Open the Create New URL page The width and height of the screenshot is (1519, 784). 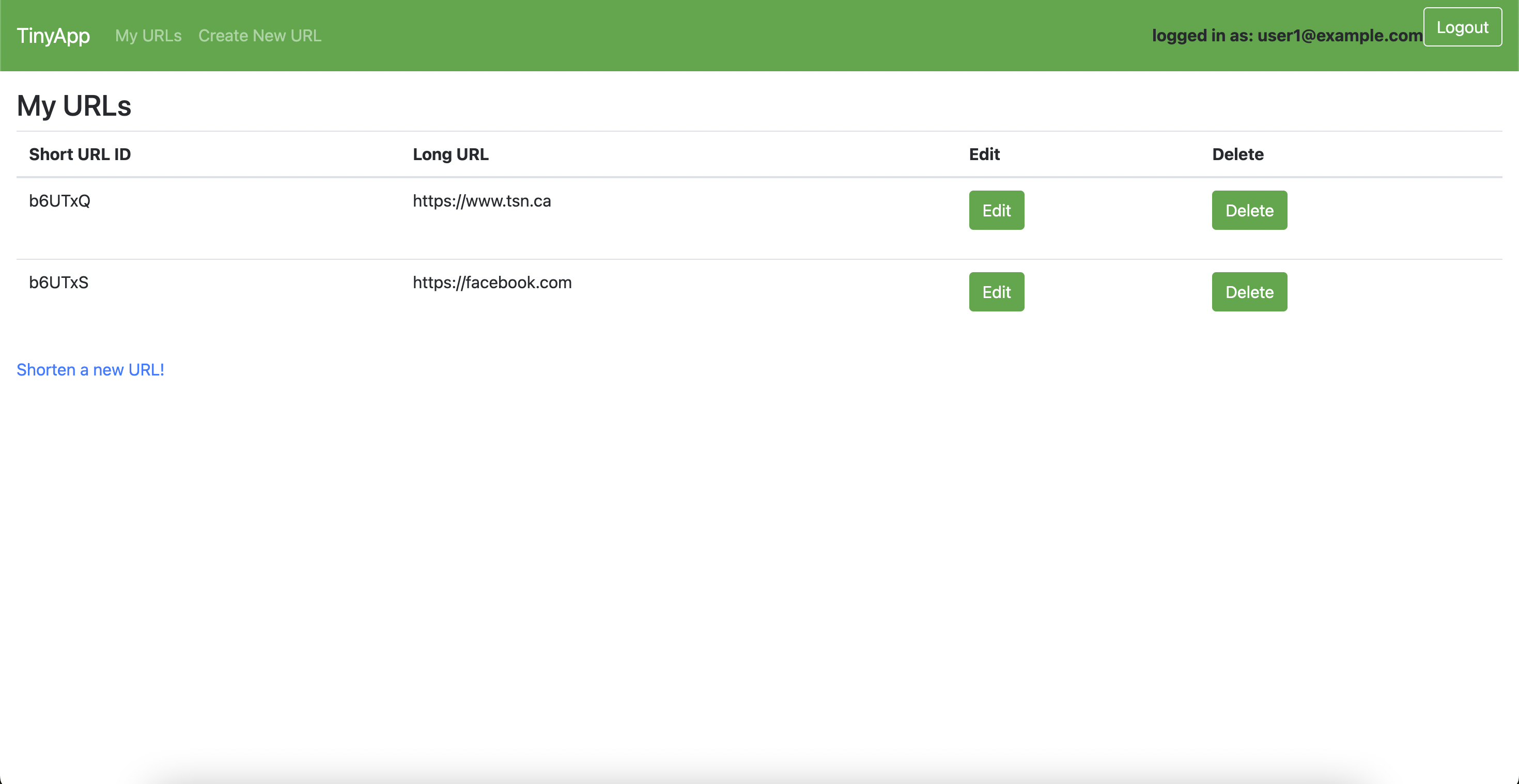click(259, 35)
